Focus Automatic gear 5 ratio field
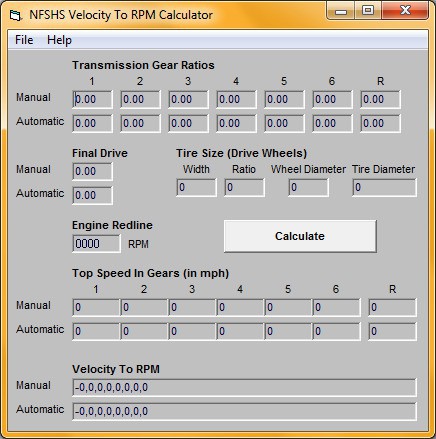 click(x=284, y=123)
